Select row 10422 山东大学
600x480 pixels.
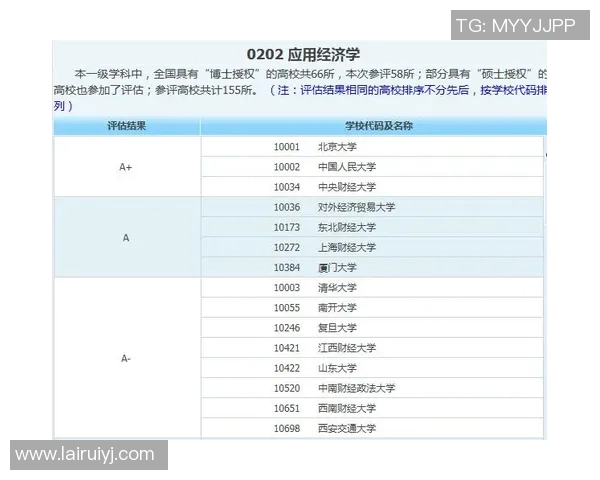click(x=372, y=368)
